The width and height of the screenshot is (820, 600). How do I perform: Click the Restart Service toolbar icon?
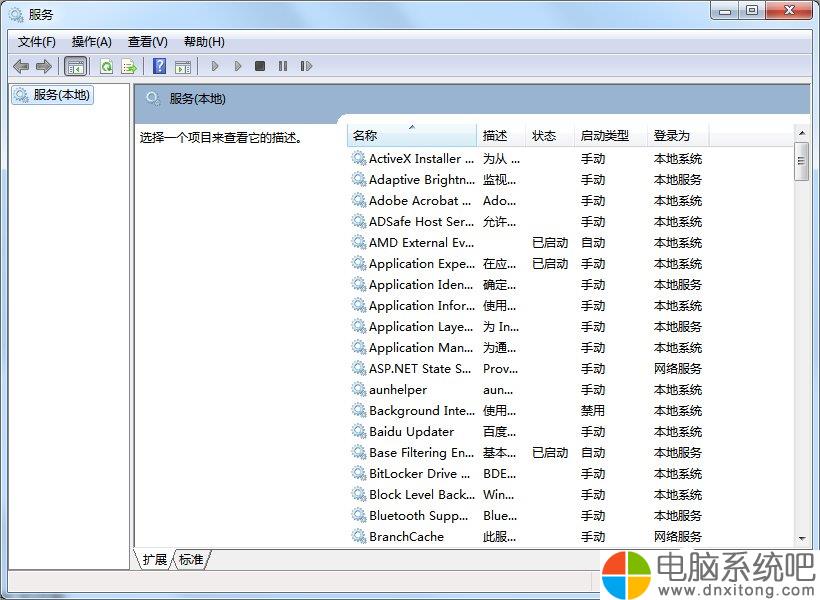pyautogui.click(x=306, y=66)
